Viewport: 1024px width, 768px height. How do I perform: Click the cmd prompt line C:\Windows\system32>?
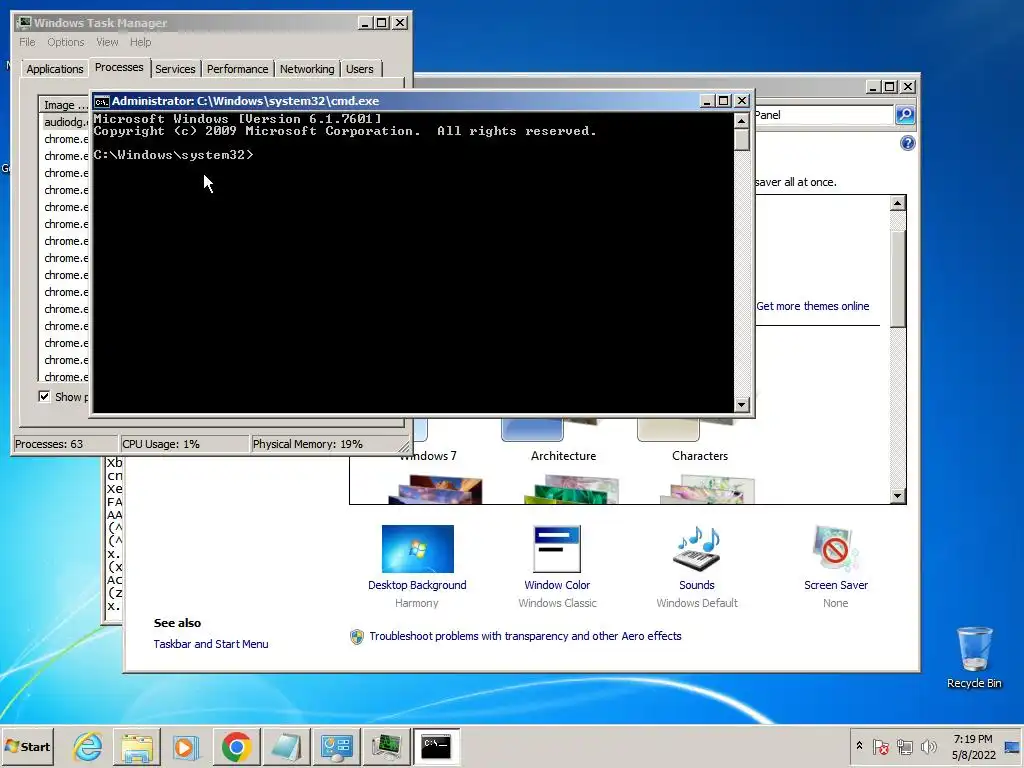pos(173,155)
